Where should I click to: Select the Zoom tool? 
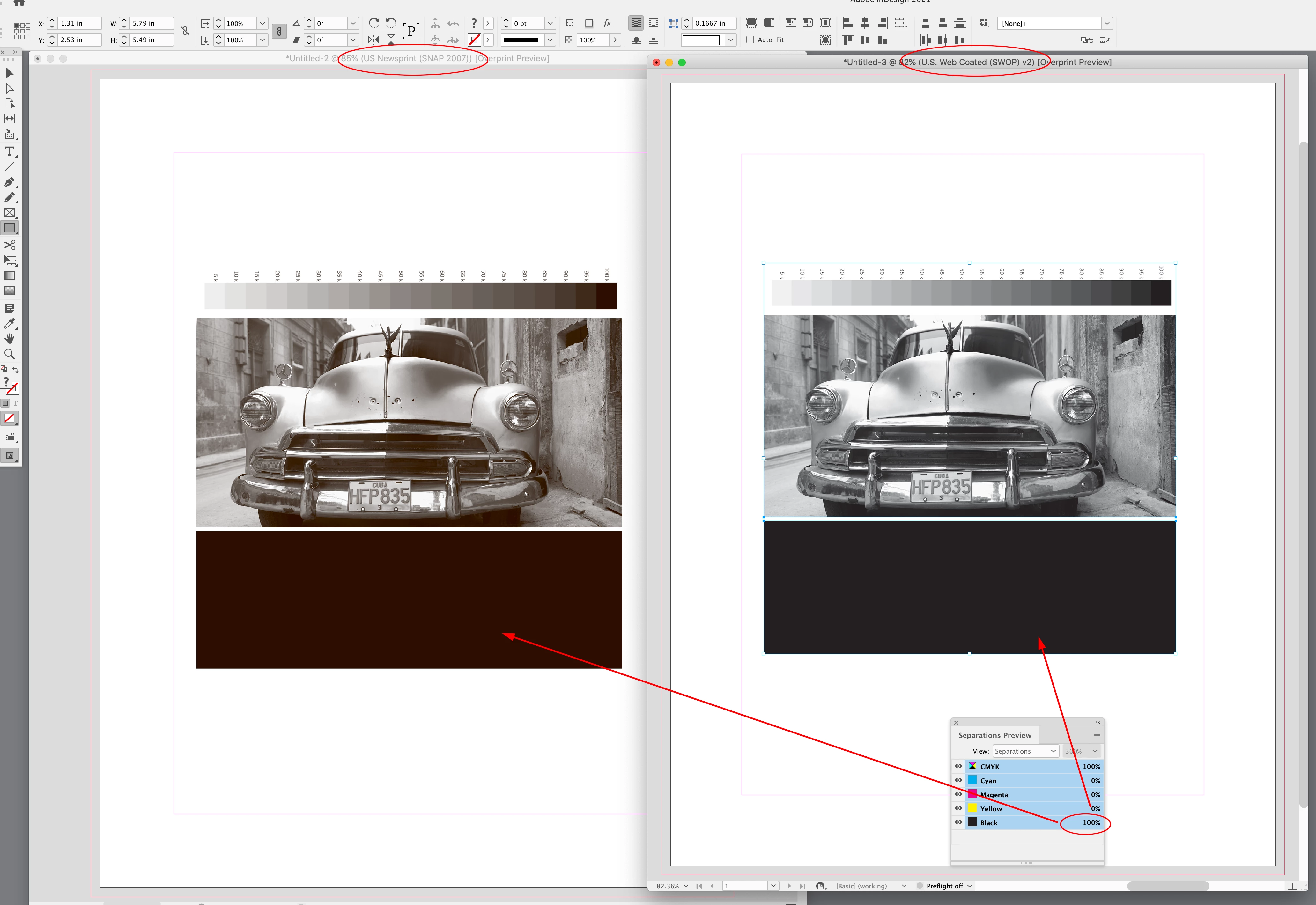pos(10,354)
